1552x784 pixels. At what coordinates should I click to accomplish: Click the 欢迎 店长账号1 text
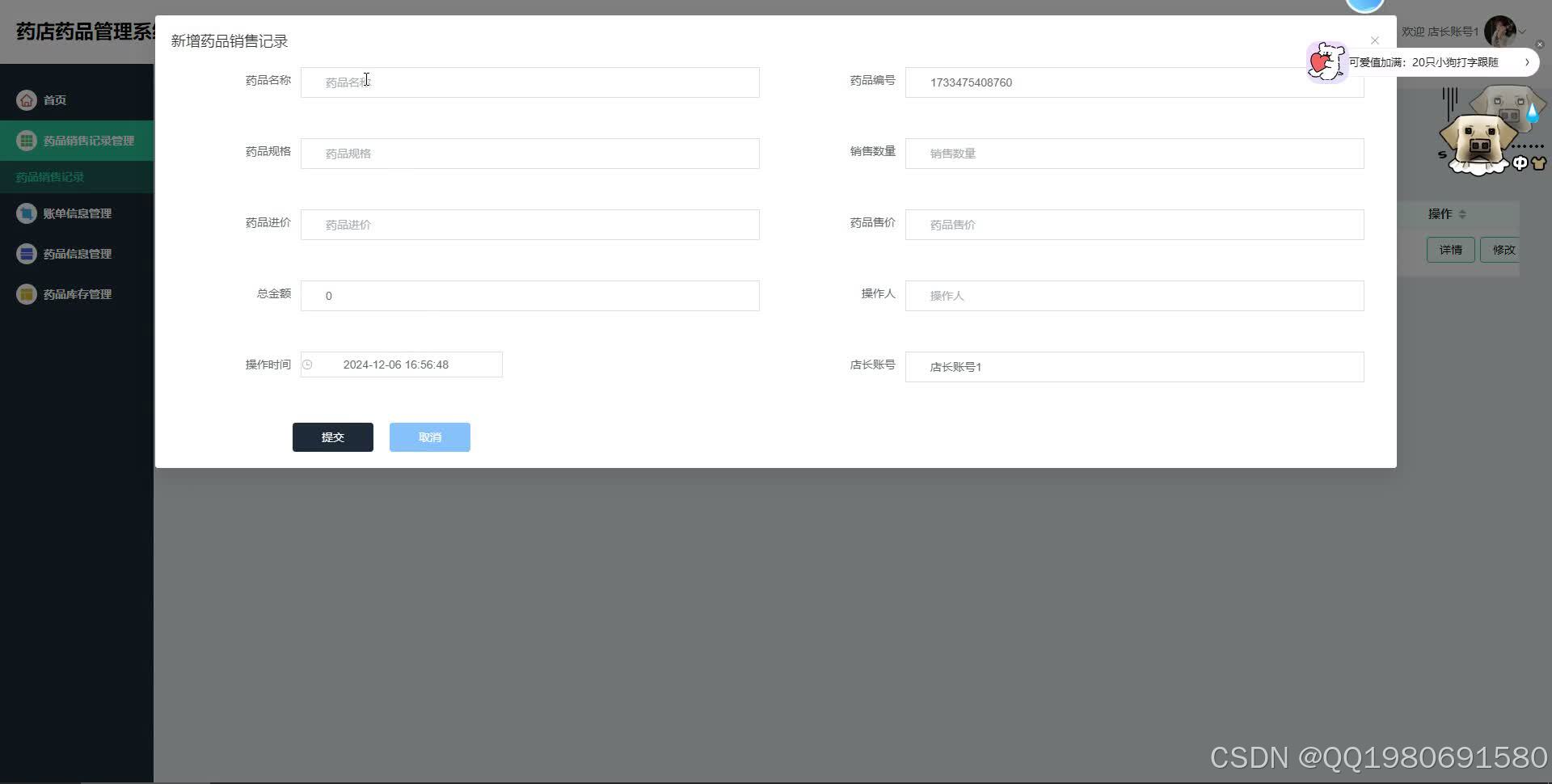[1440, 32]
